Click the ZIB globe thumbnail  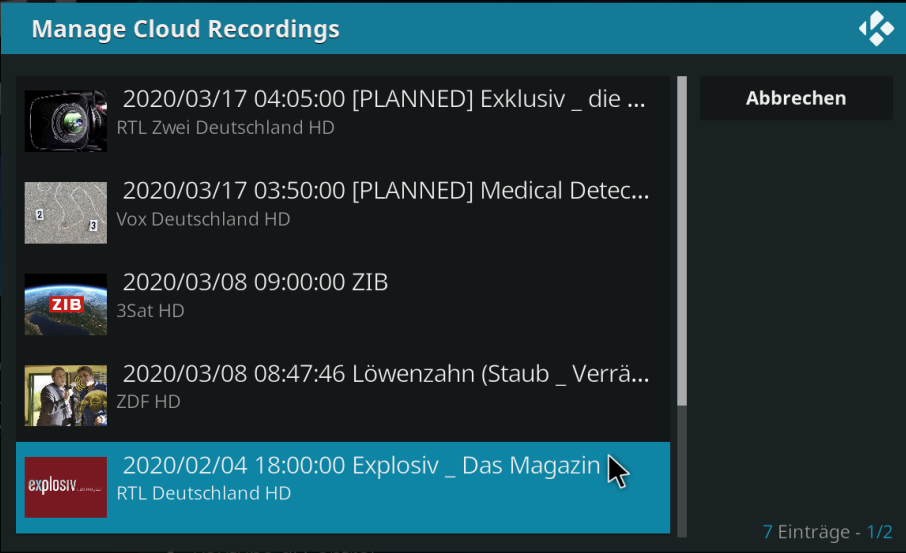point(65,304)
